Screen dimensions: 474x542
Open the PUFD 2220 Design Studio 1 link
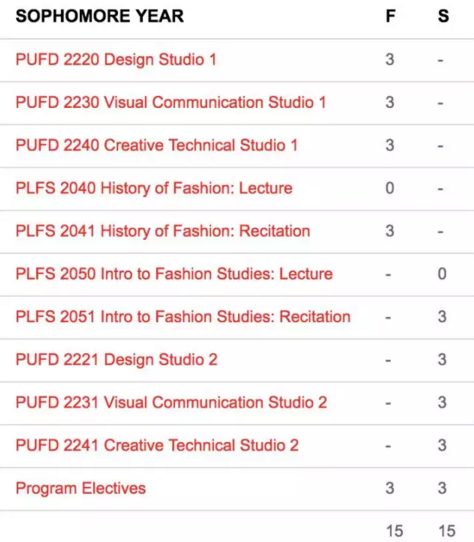(x=116, y=60)
